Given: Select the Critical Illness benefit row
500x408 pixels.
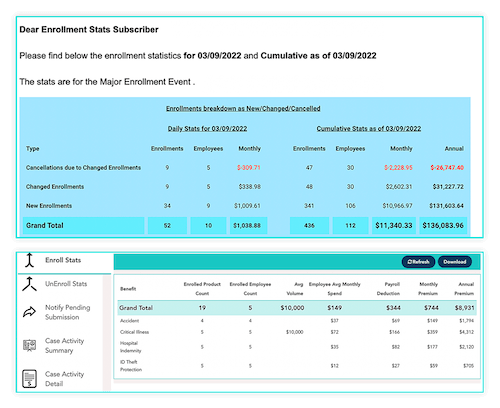Looking at the screenshot, I should pos(297,332).
